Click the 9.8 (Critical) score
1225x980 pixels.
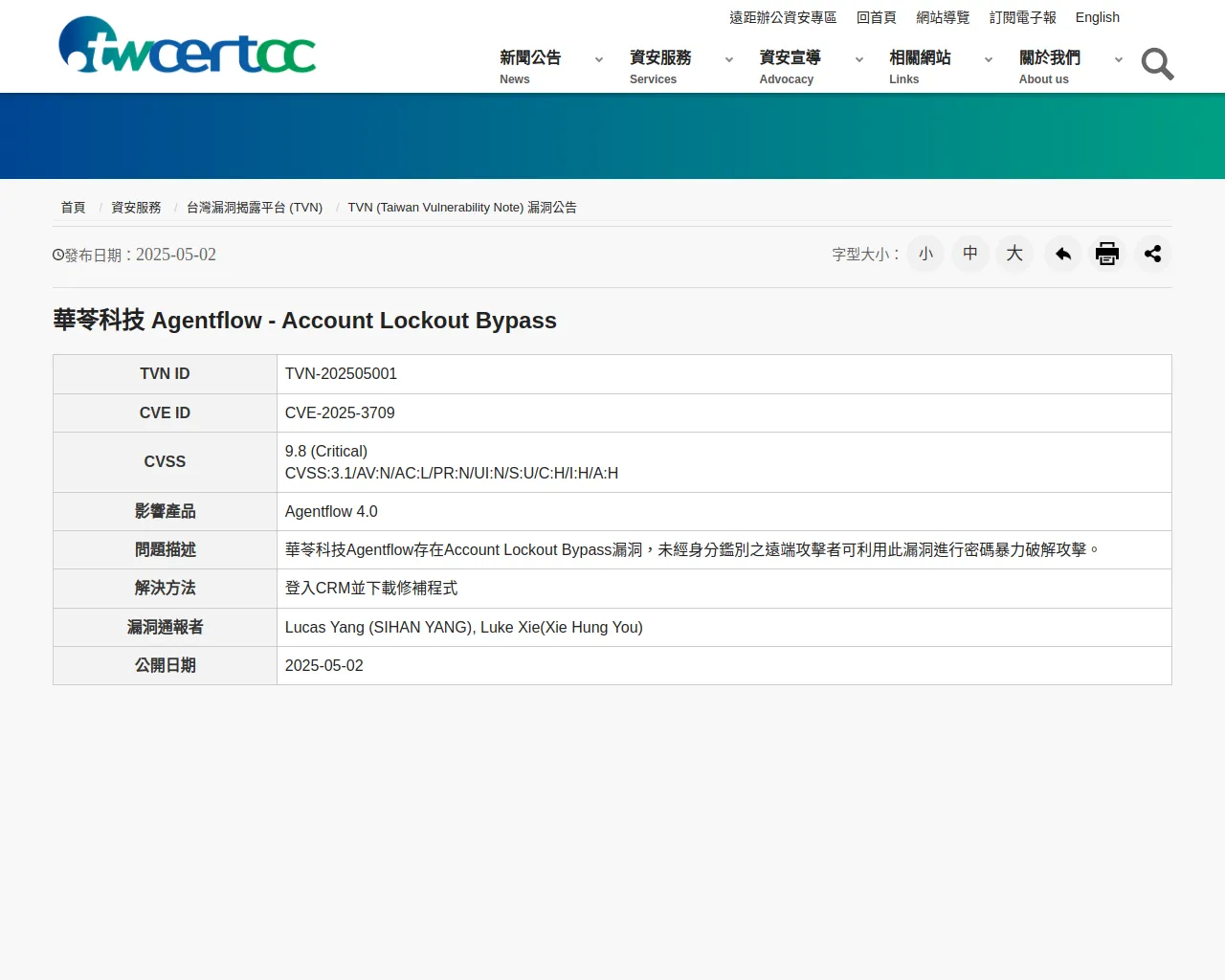[x=326, y=452]
